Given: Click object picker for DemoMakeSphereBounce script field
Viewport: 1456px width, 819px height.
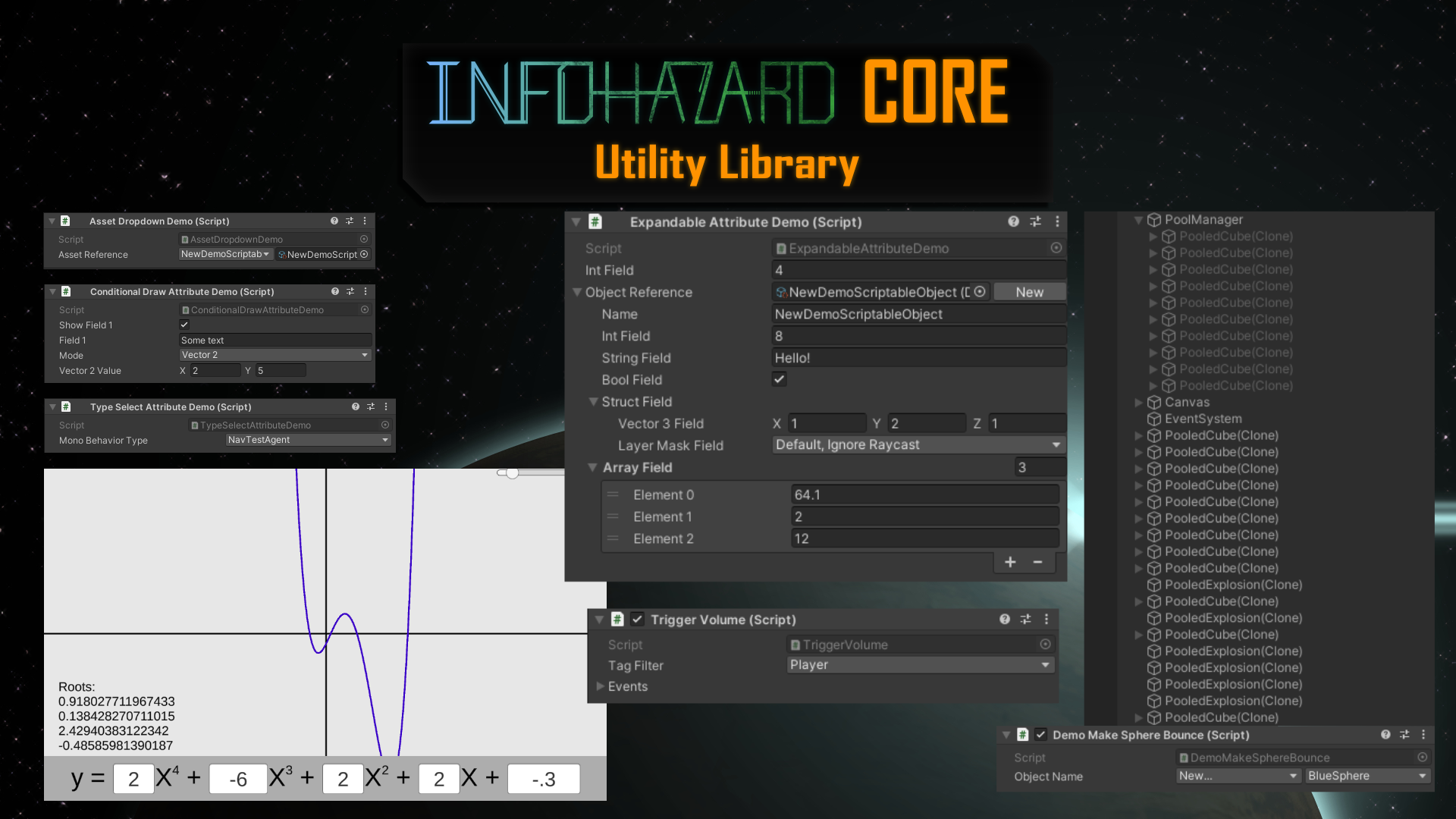Looking at the screenshot, I should pos(1423,757).
